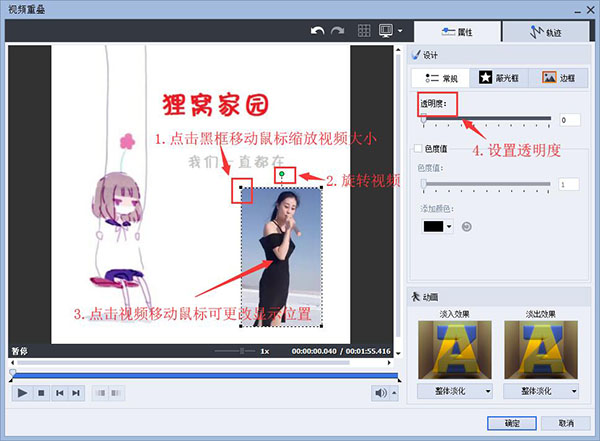Viewport: 600px width, 441px height.
Task: Expand the volume level arrow
Action: [x=394, y=393]
